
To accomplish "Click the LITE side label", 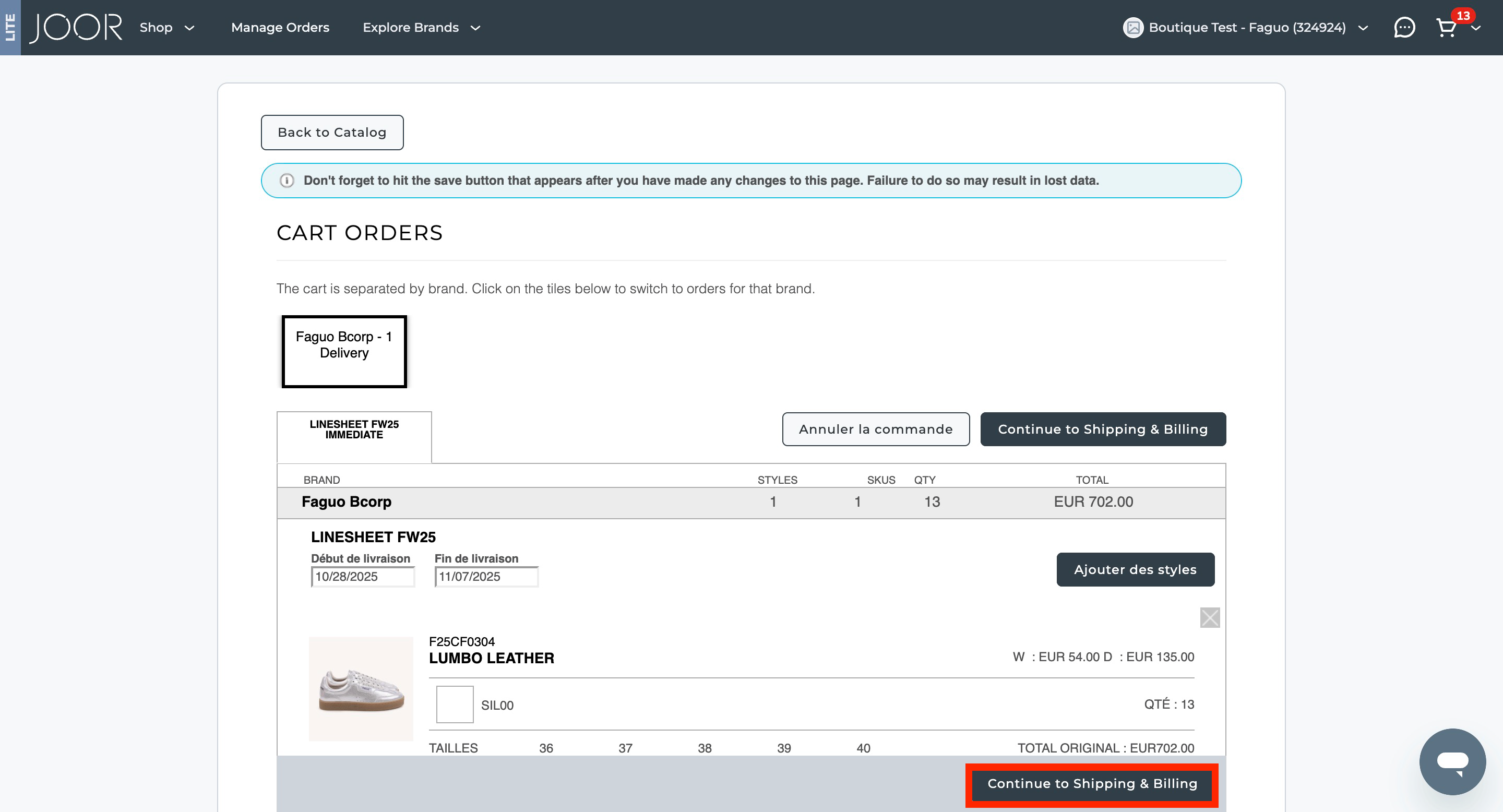I will click(x=10, y=28).
